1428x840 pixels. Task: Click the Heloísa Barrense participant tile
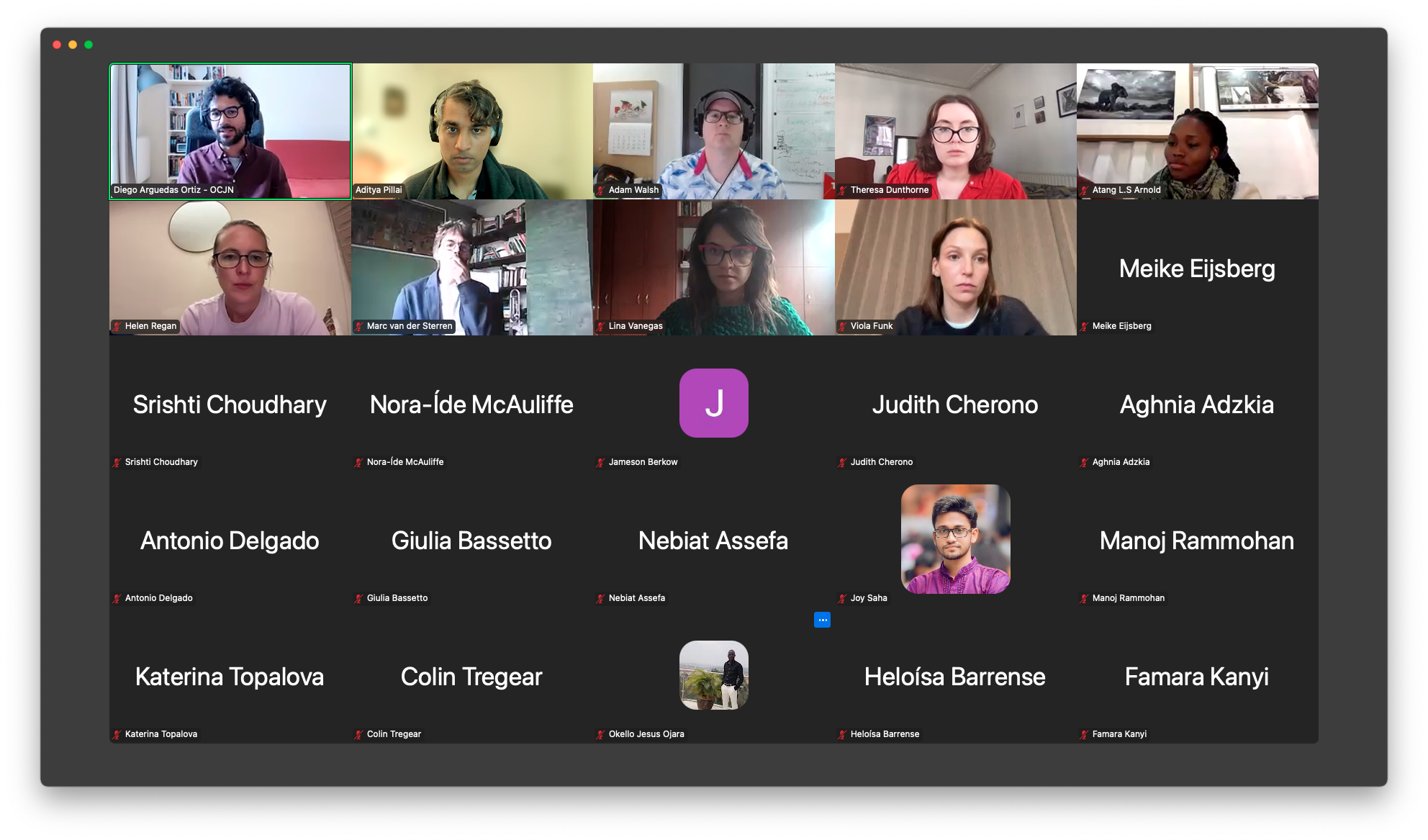pos(956,675)
